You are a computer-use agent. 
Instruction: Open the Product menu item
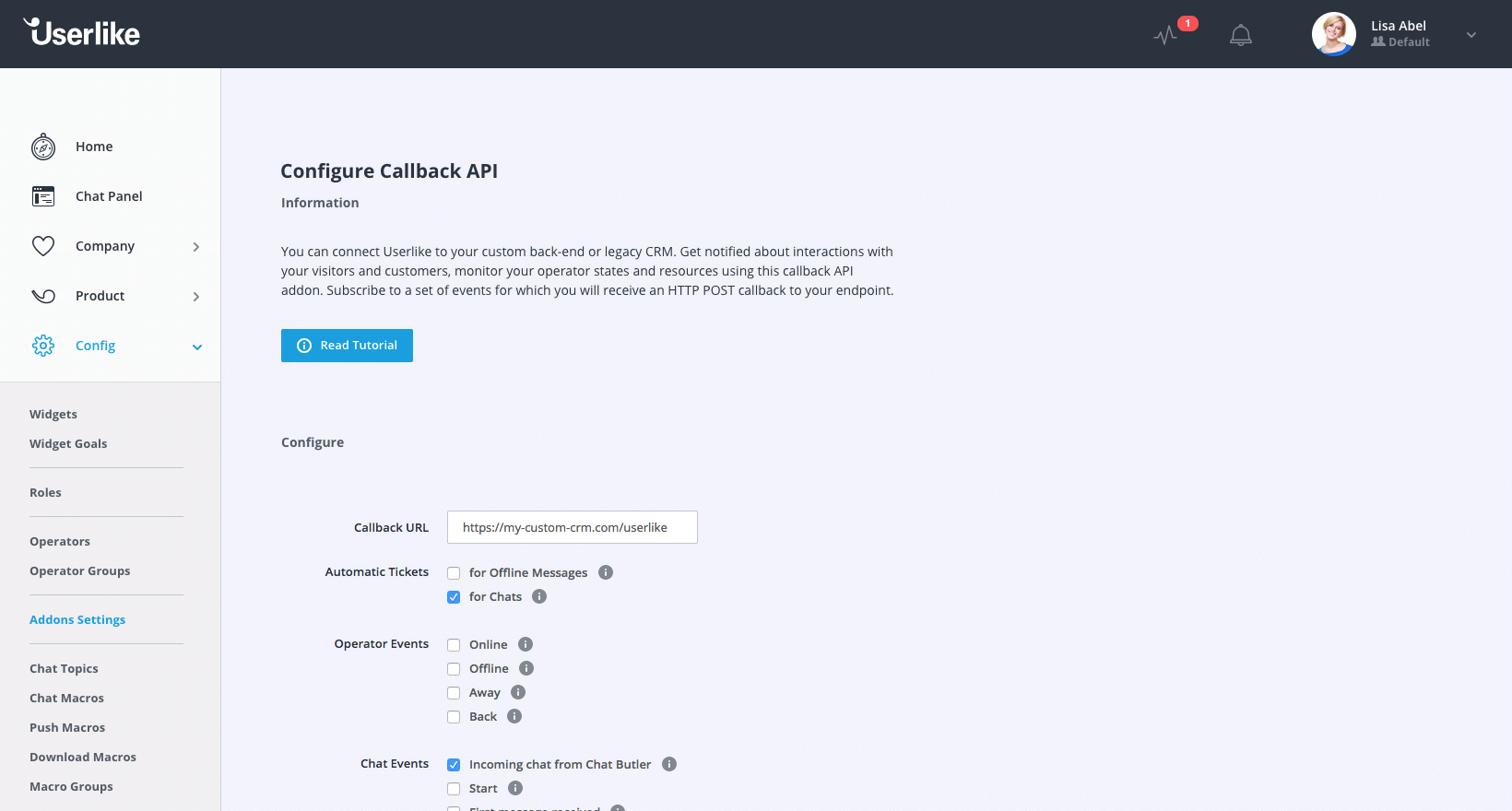point(100,296)
